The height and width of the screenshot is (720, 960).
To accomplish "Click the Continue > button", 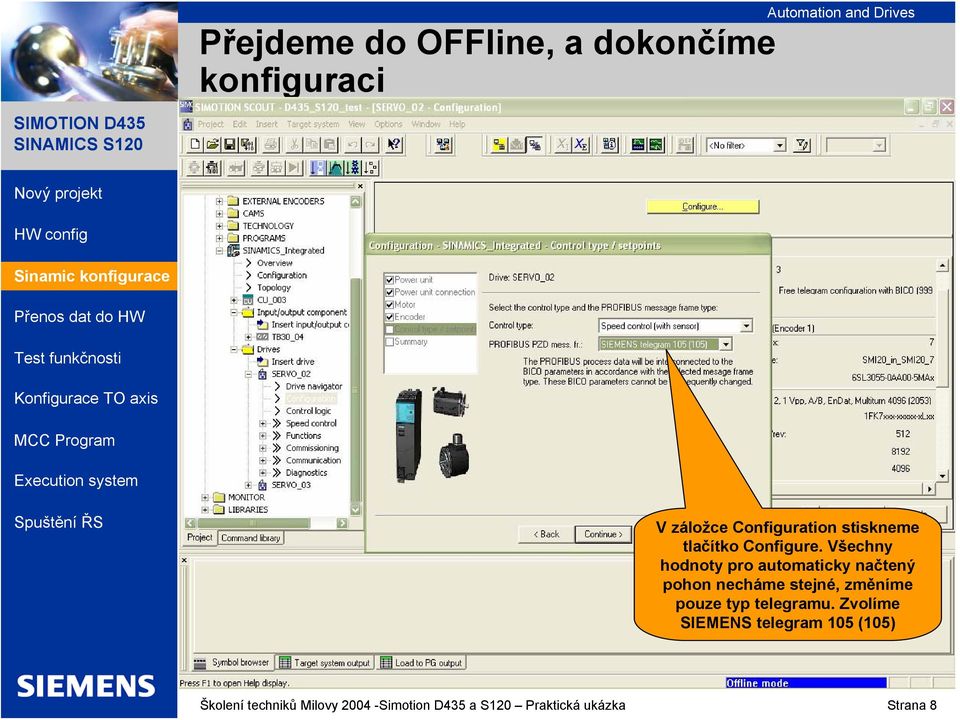I will 603,534.
